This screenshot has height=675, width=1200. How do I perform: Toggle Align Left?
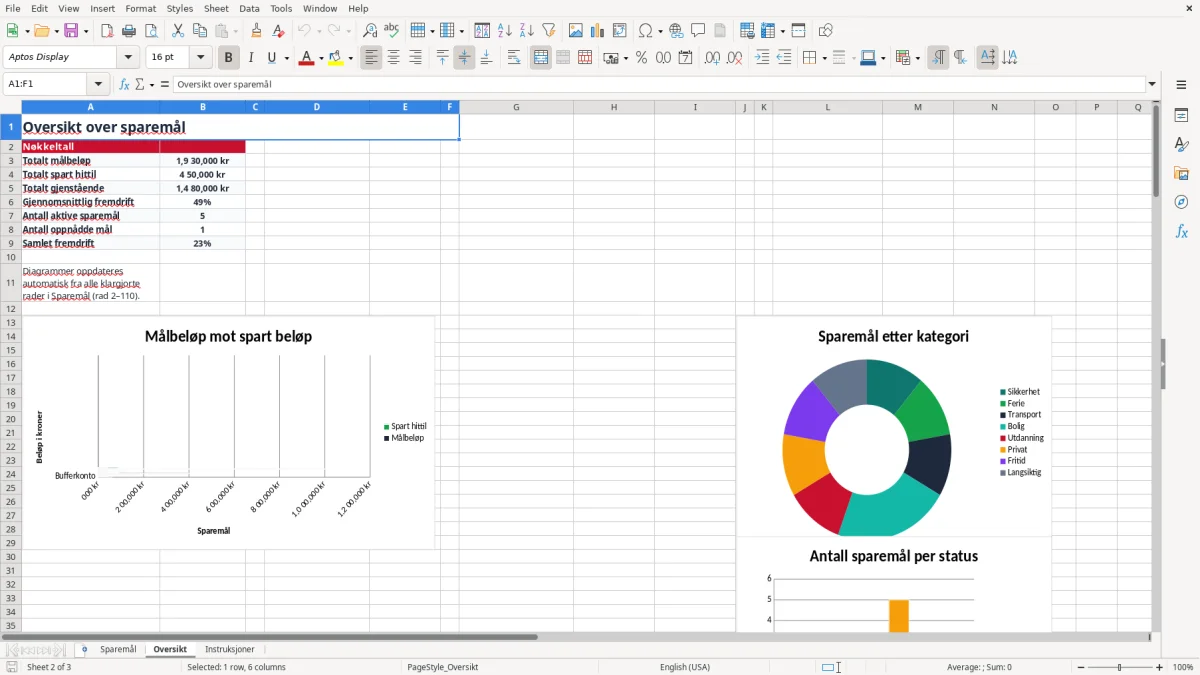point(371,58)
